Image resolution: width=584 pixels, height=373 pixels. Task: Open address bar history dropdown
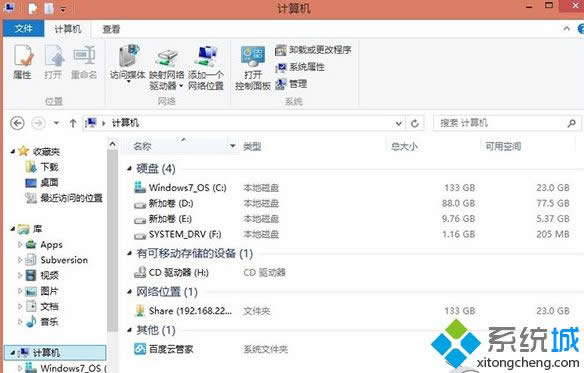pyautogui.click(x=399, y=123)
